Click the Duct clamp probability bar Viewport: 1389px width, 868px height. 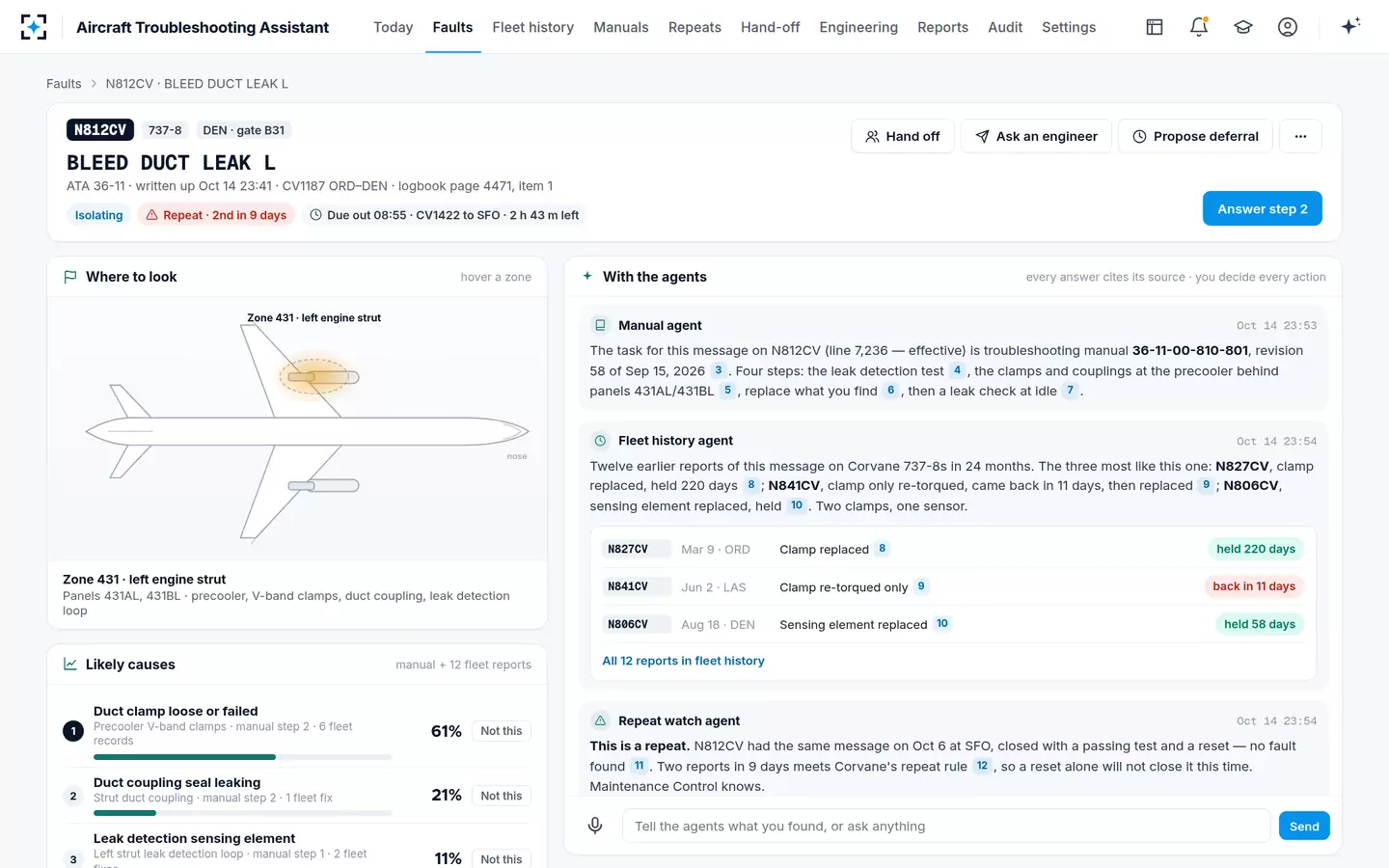(243, 757)
